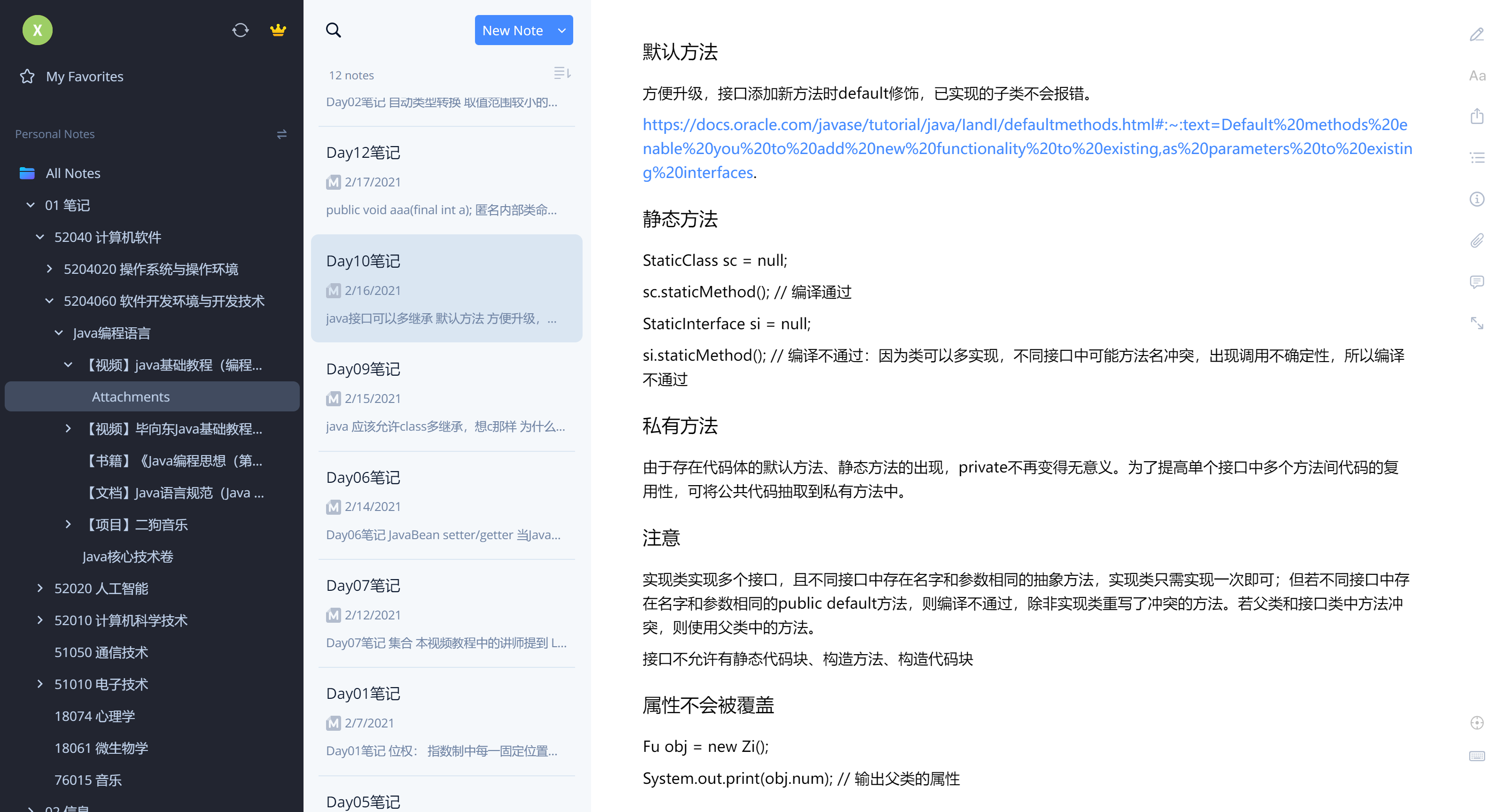Image resolution: width=1503 pixels, height=812 pixels.
Task: Open the Day01笔记 note
Action: click(446, 722)
